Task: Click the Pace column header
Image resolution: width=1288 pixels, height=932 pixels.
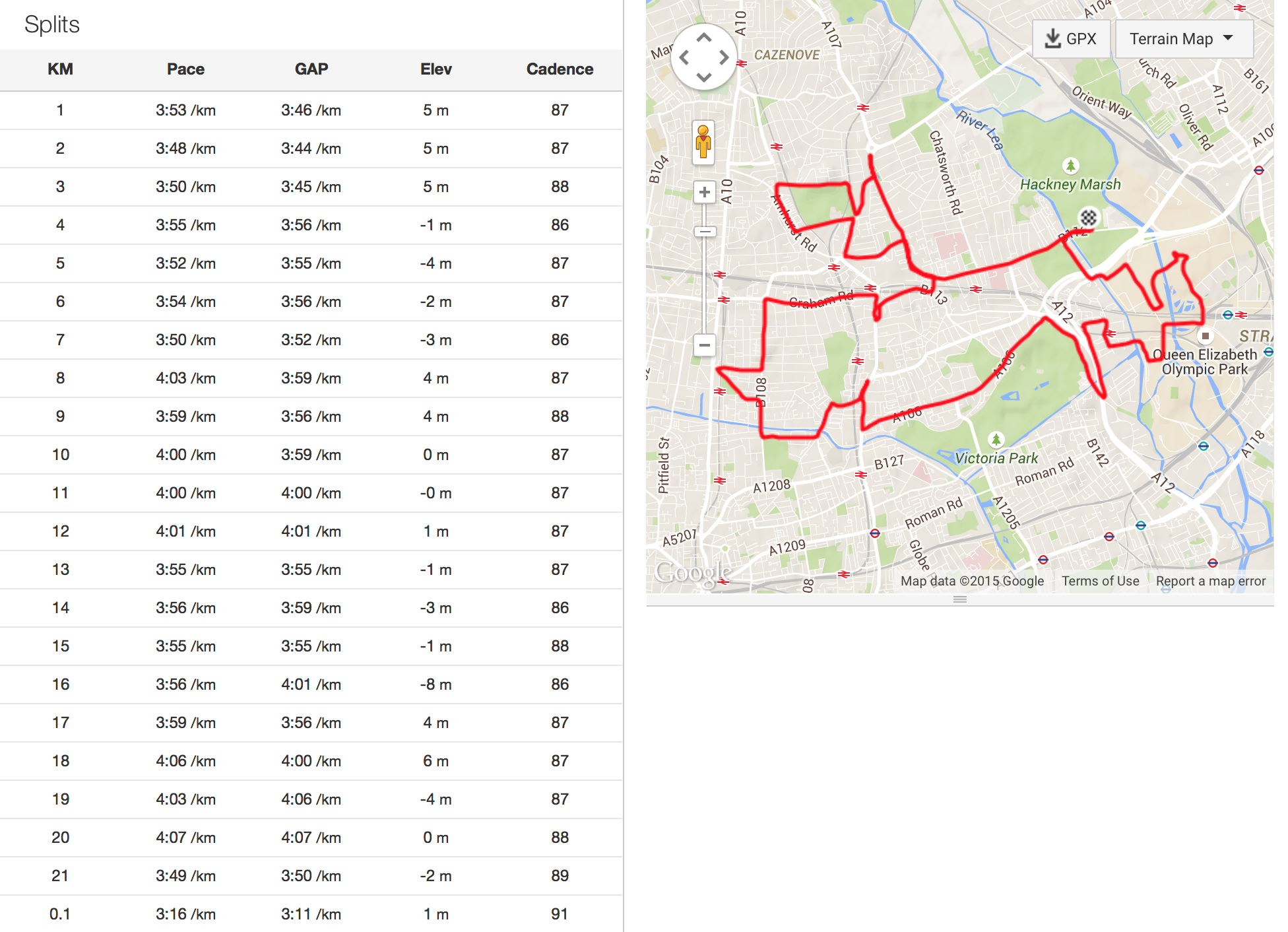Action: click(x=185, y=69)
